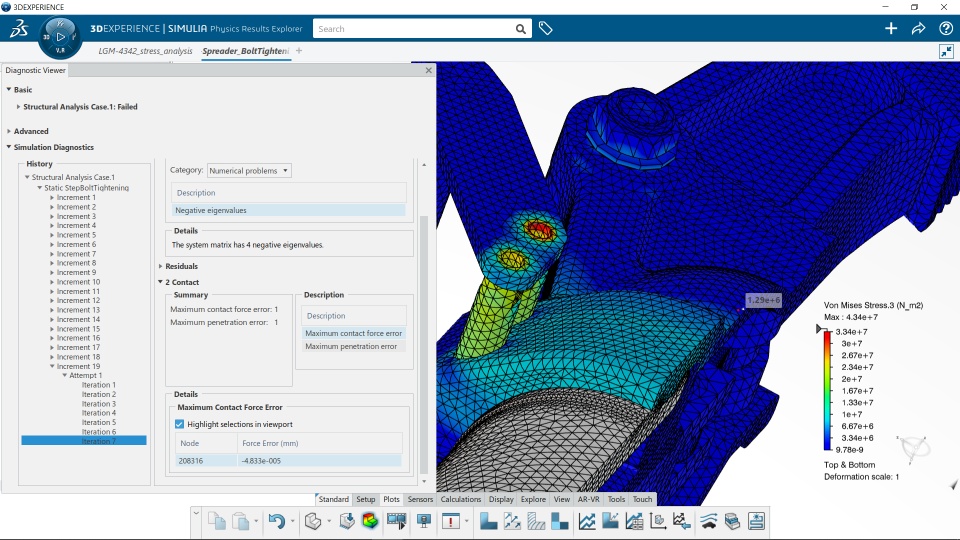Switch to the Sensors tab
960x540 pixels.
click(x=420, y=499)
